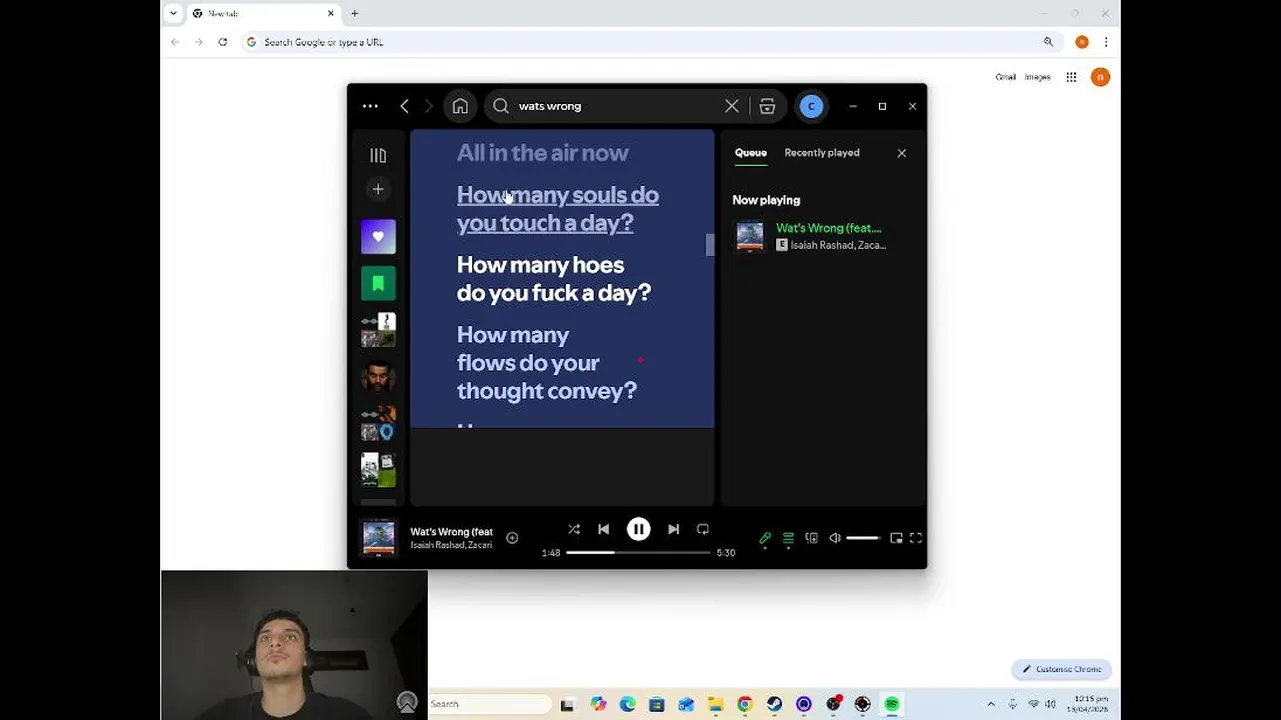1281x720 pixels.
Task: Pause the current song
Action: pos(638,529)
